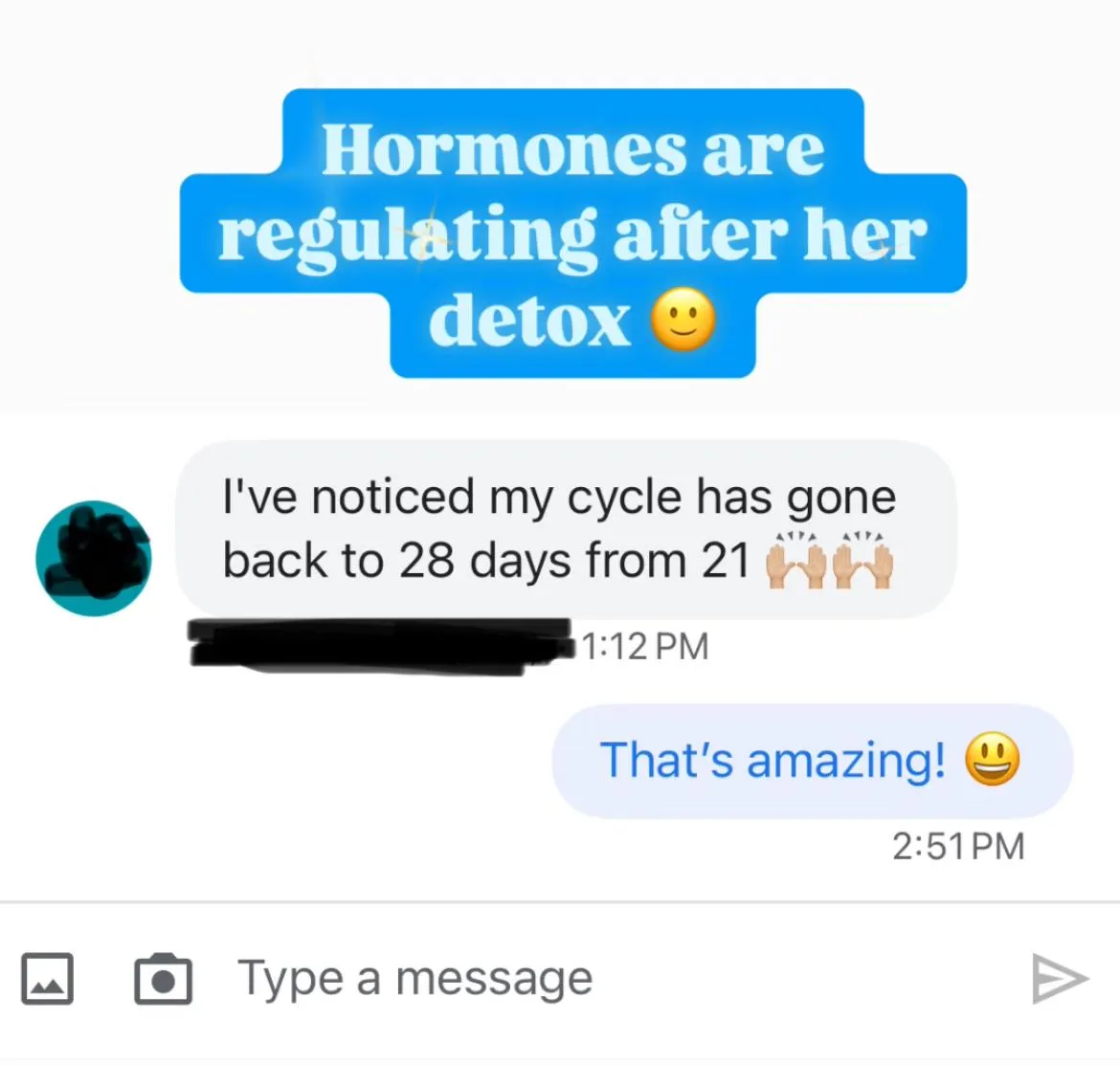Open the sender's blacked-out profile avatar
The image size is (1120, 1065).
point(94,558)
